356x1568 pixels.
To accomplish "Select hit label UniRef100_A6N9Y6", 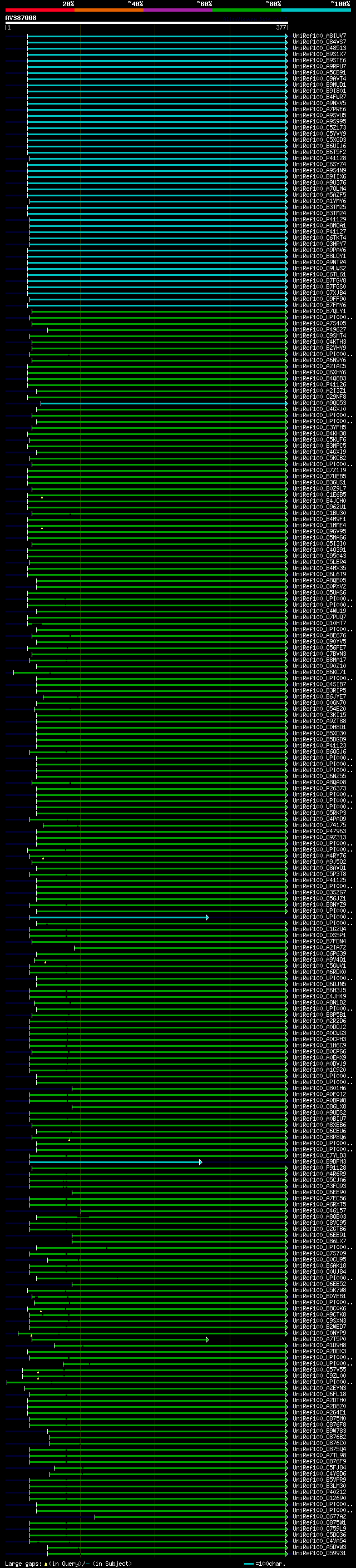I will (x=319, y=360).
